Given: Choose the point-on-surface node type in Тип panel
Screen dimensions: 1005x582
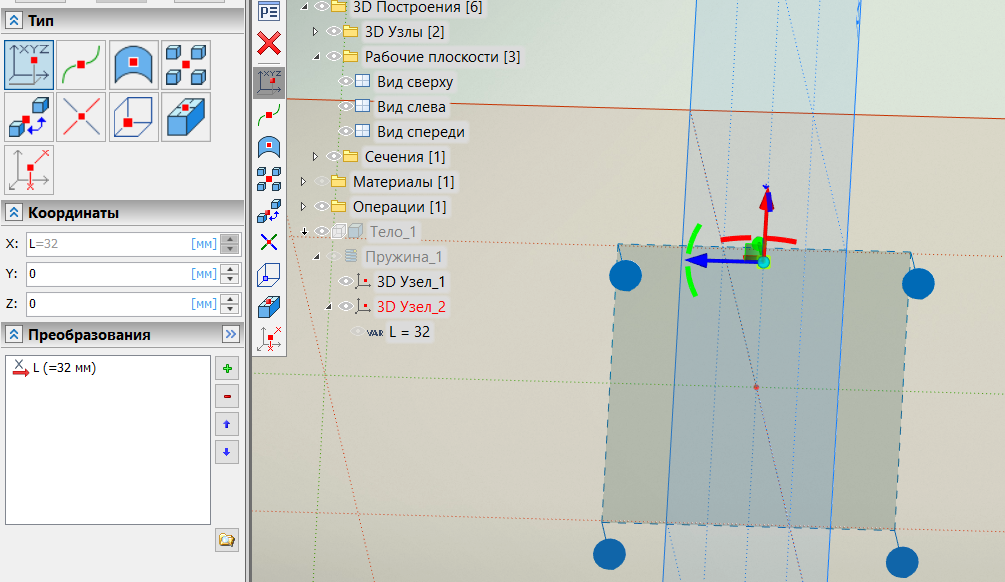Looking at the screenshot, I should pos(134,65).
